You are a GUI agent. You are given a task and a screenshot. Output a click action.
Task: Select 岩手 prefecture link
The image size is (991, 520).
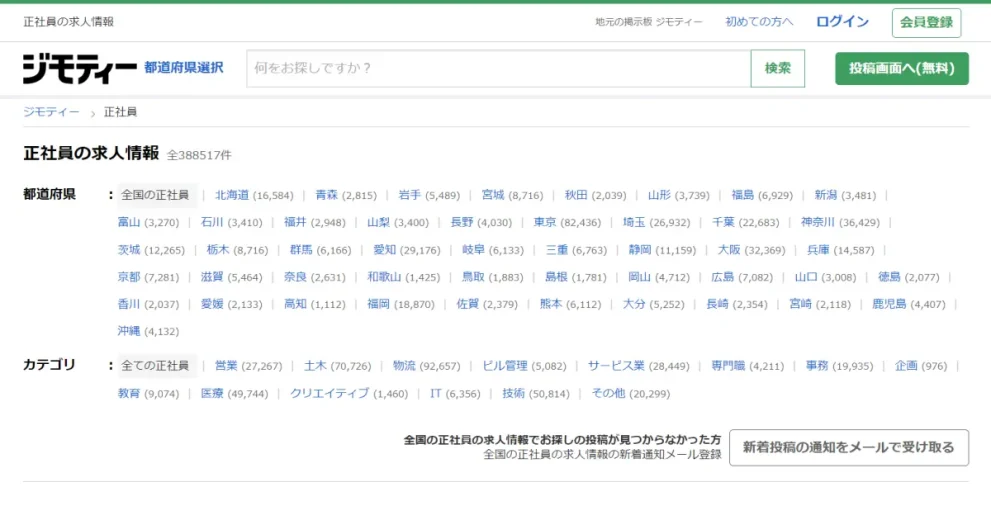coord(410,195)
